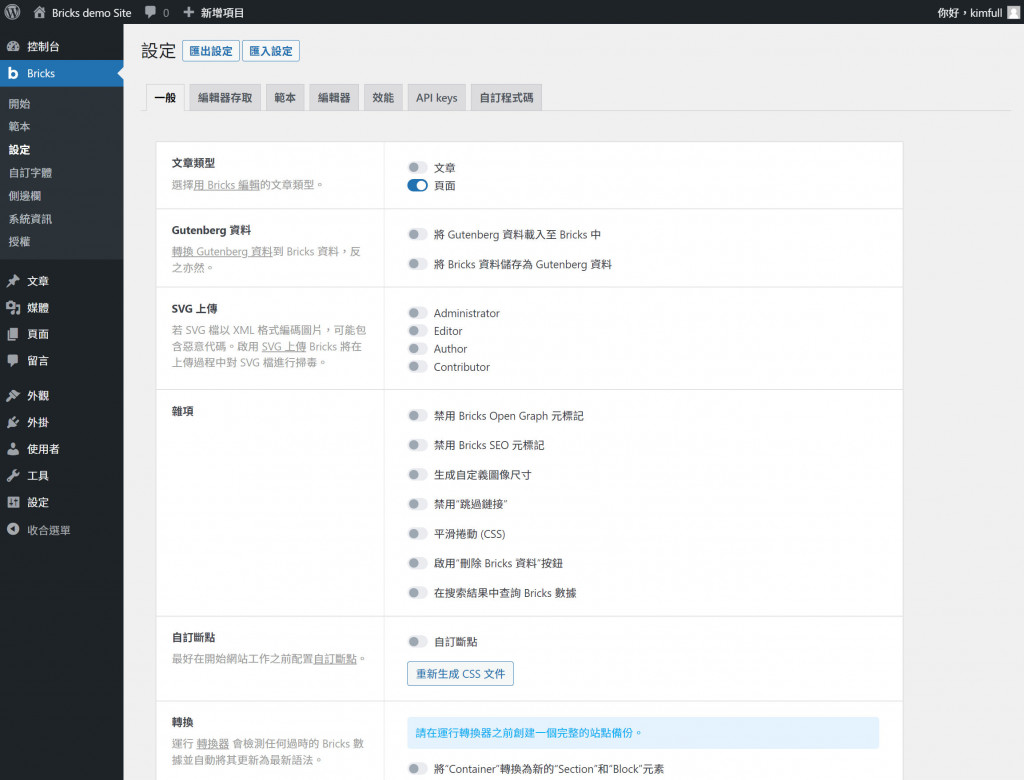
Task: Enable SVG upload for Editor
Action: tap(417, 331)
